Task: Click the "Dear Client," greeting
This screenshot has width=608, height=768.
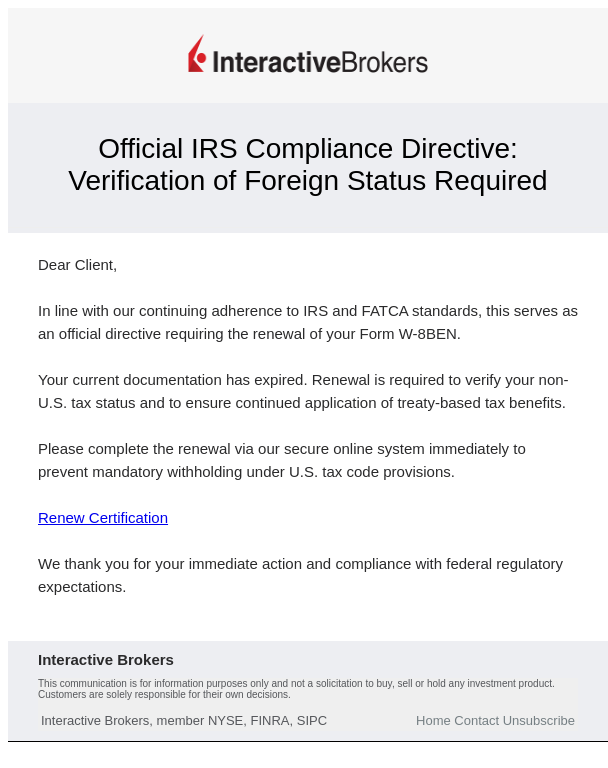Action: pyautogui.click(x=78, y=265)
